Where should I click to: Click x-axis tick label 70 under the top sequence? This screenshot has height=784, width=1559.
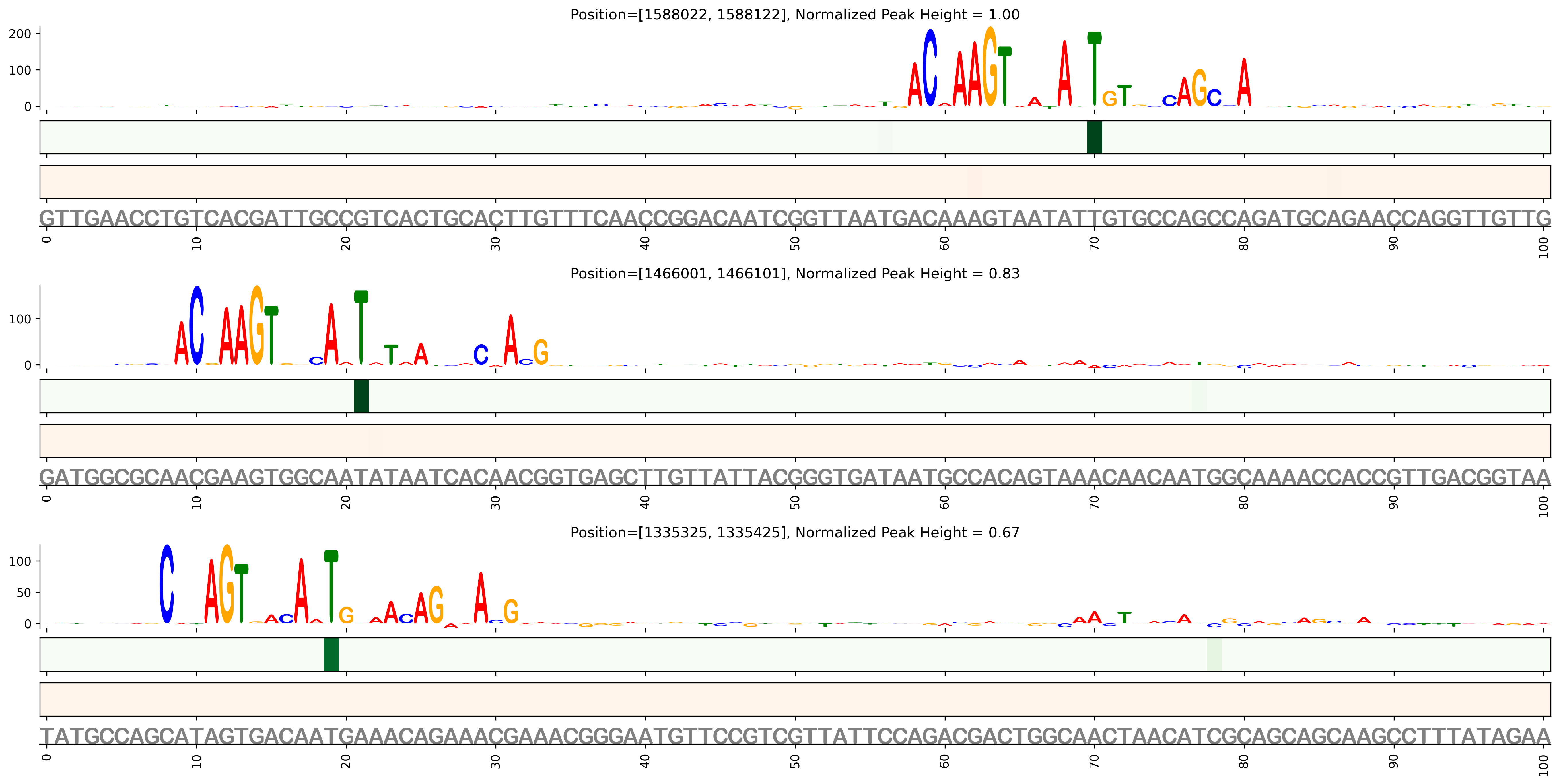tap(1094, 244)
